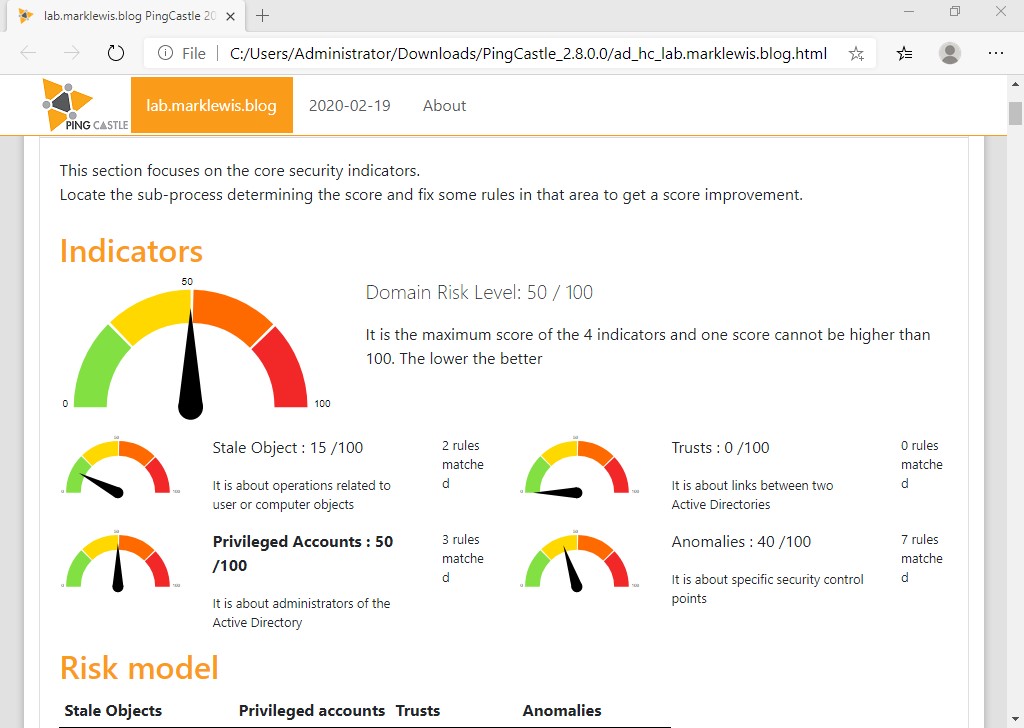
Task: Click 'It is about specific security control points'
Action: (x=767, y=589)
